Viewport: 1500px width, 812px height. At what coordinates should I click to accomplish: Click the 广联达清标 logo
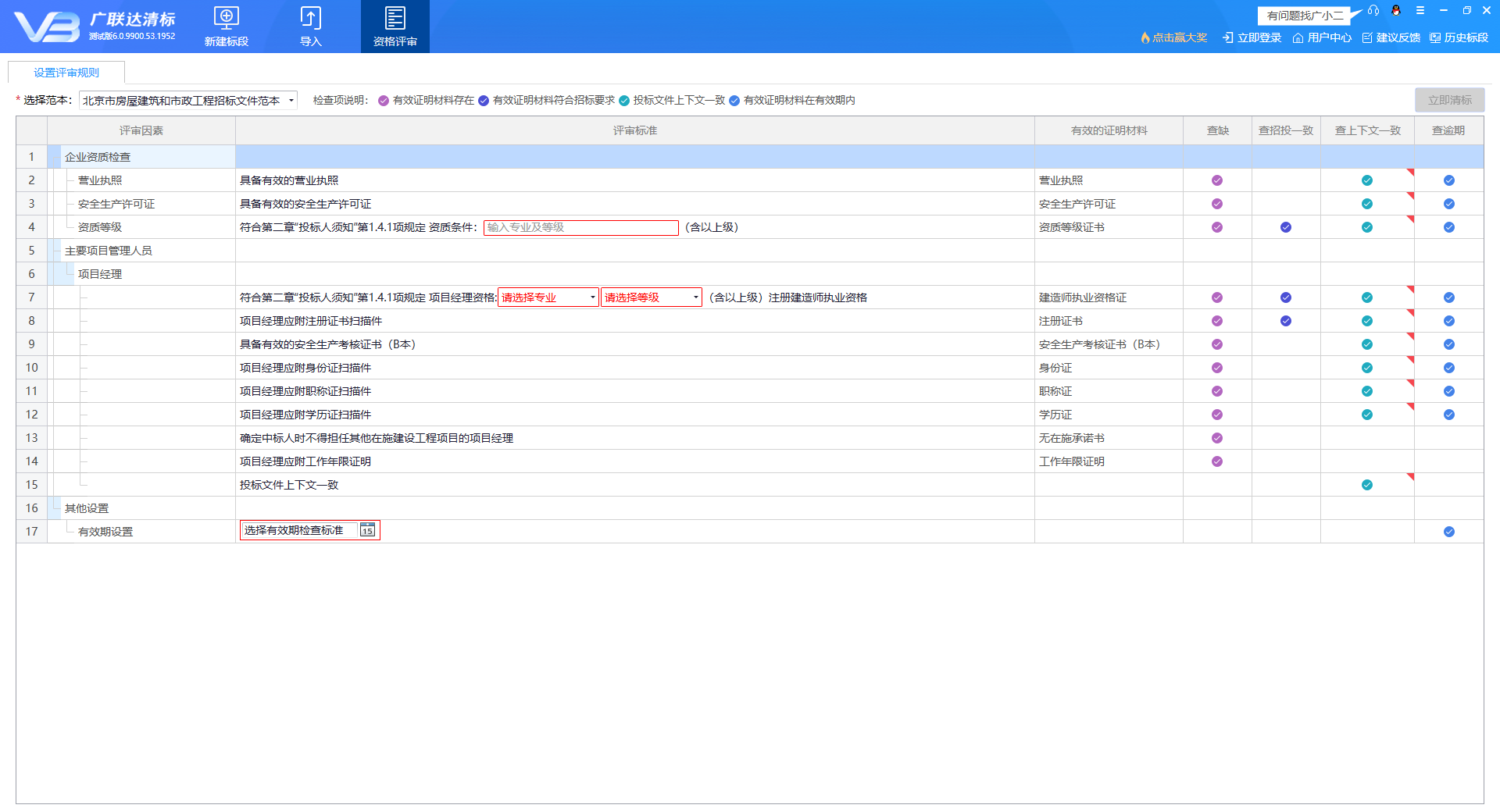pyautogui.click(x=94, y=27)
